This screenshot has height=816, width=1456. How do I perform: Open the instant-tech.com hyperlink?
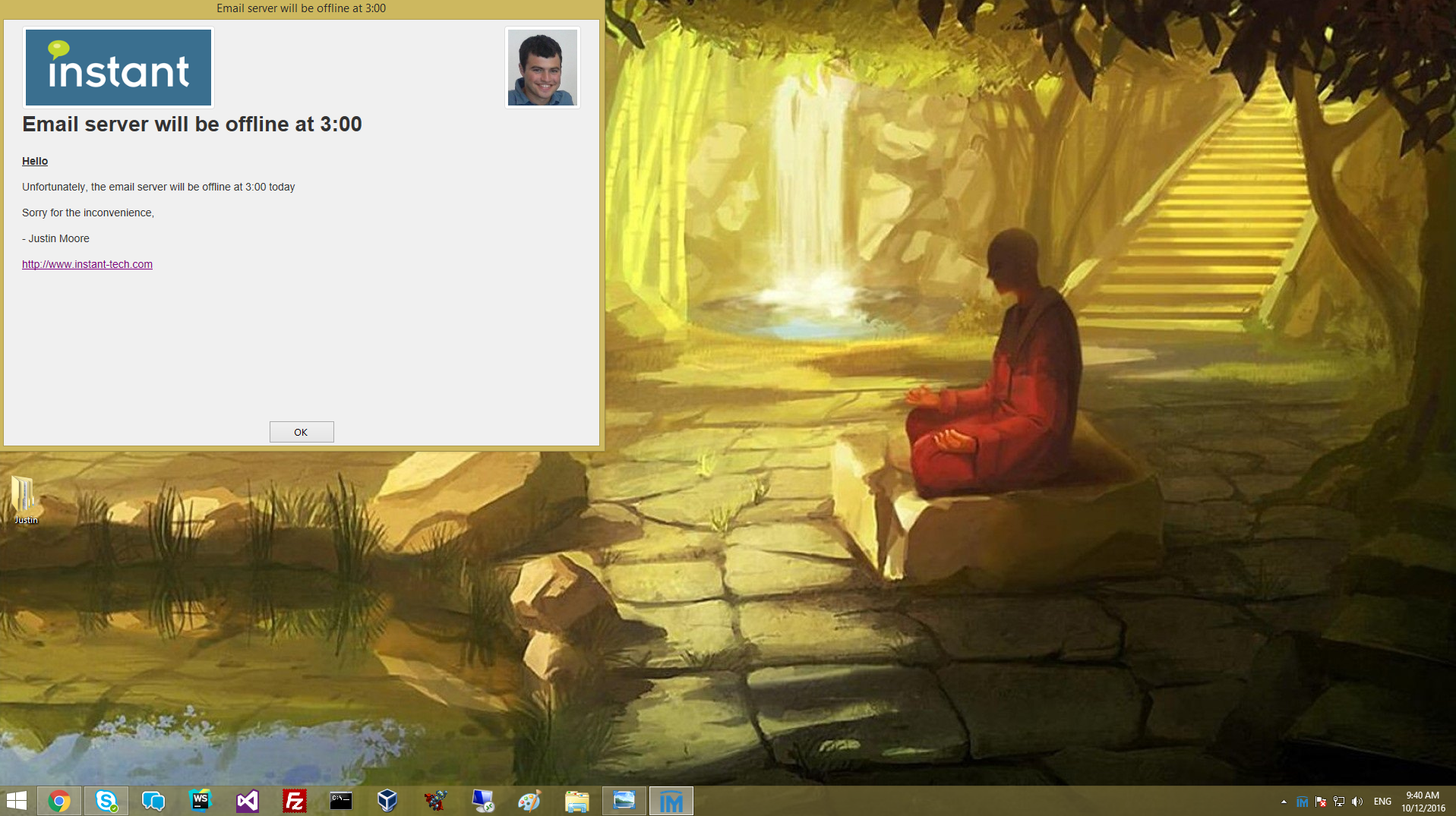[87, 264]
